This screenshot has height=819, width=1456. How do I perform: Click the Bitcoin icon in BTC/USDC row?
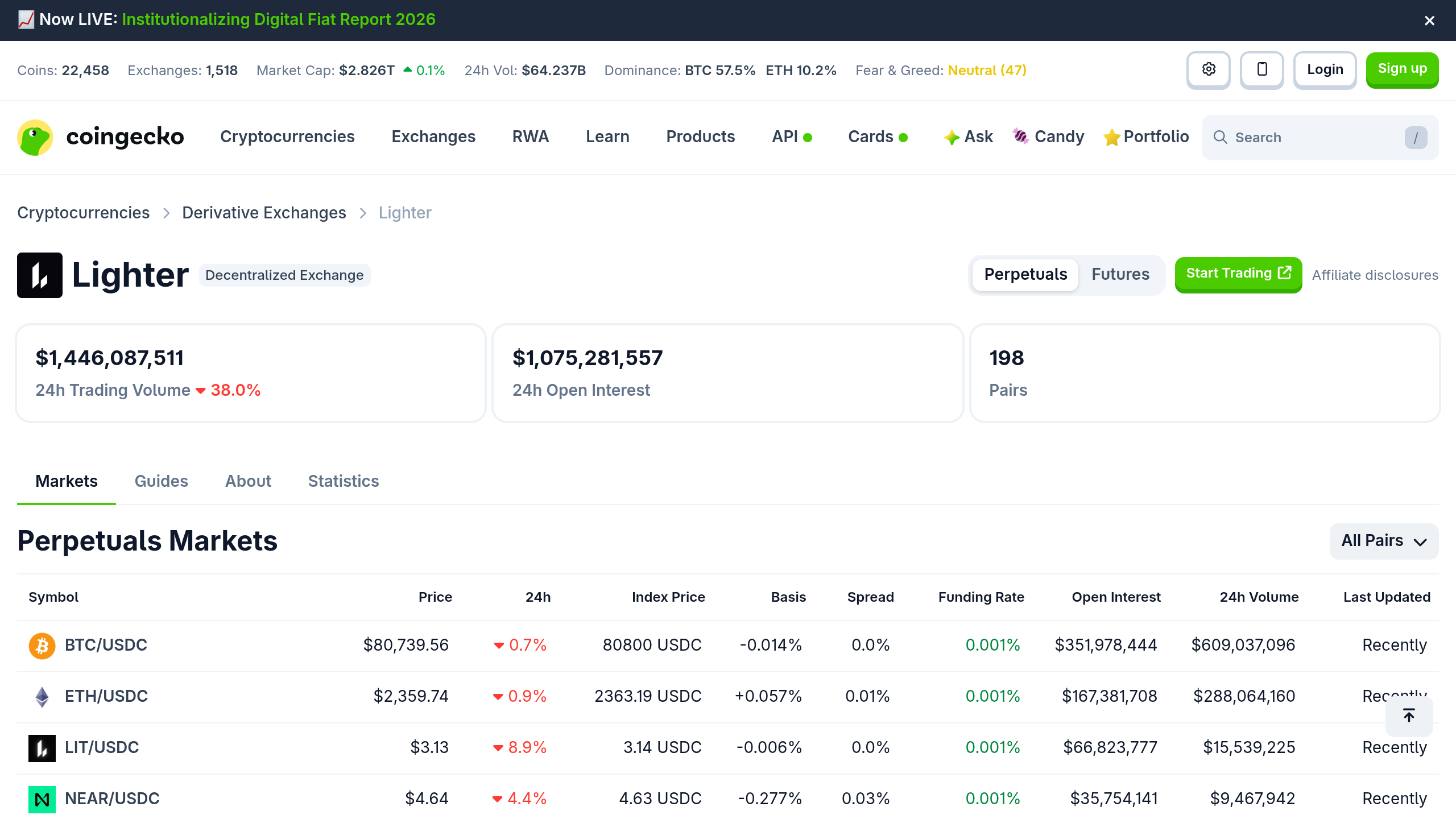42,646
